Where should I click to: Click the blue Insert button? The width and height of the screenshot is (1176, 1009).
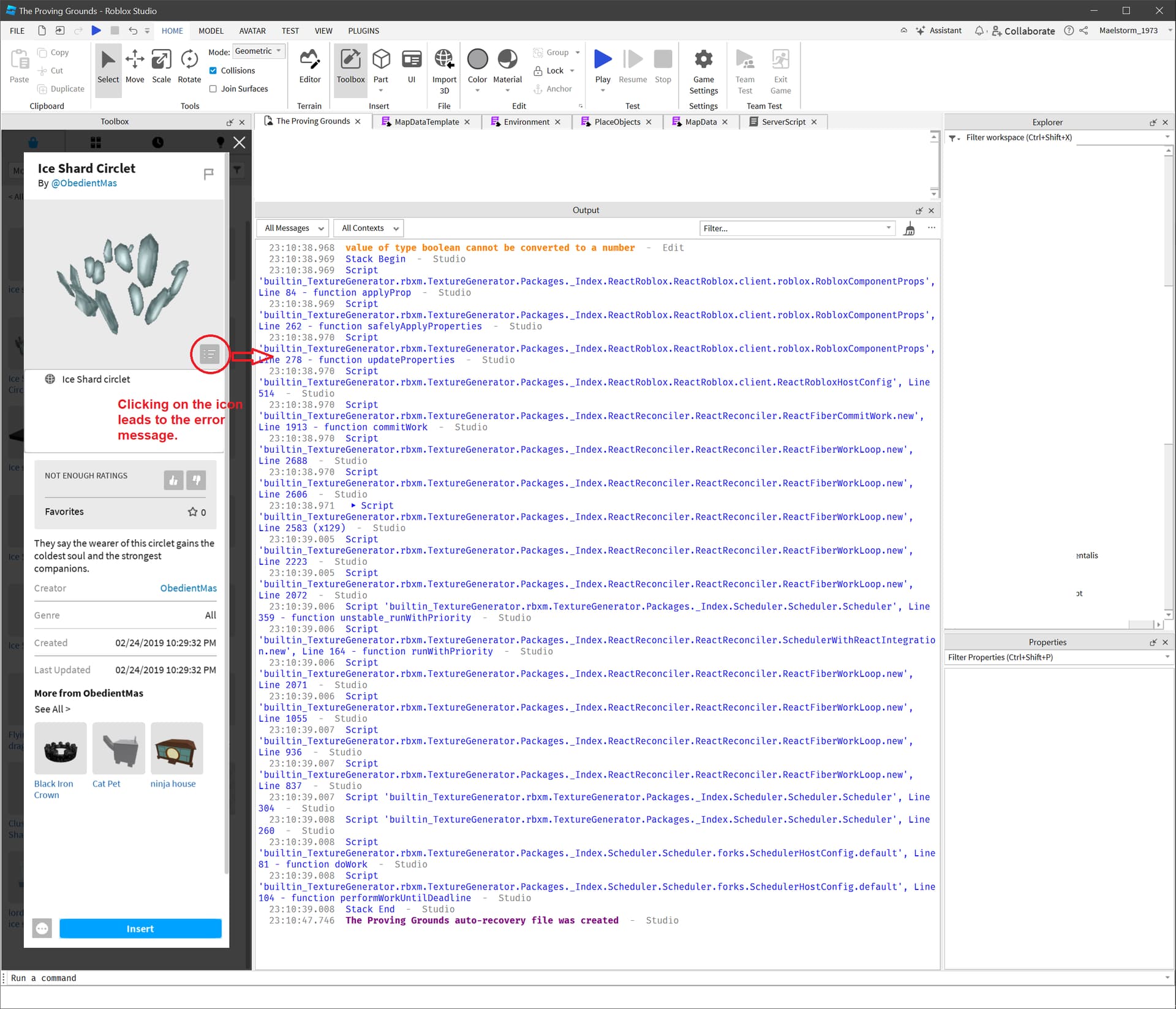[x=140, y=929]
